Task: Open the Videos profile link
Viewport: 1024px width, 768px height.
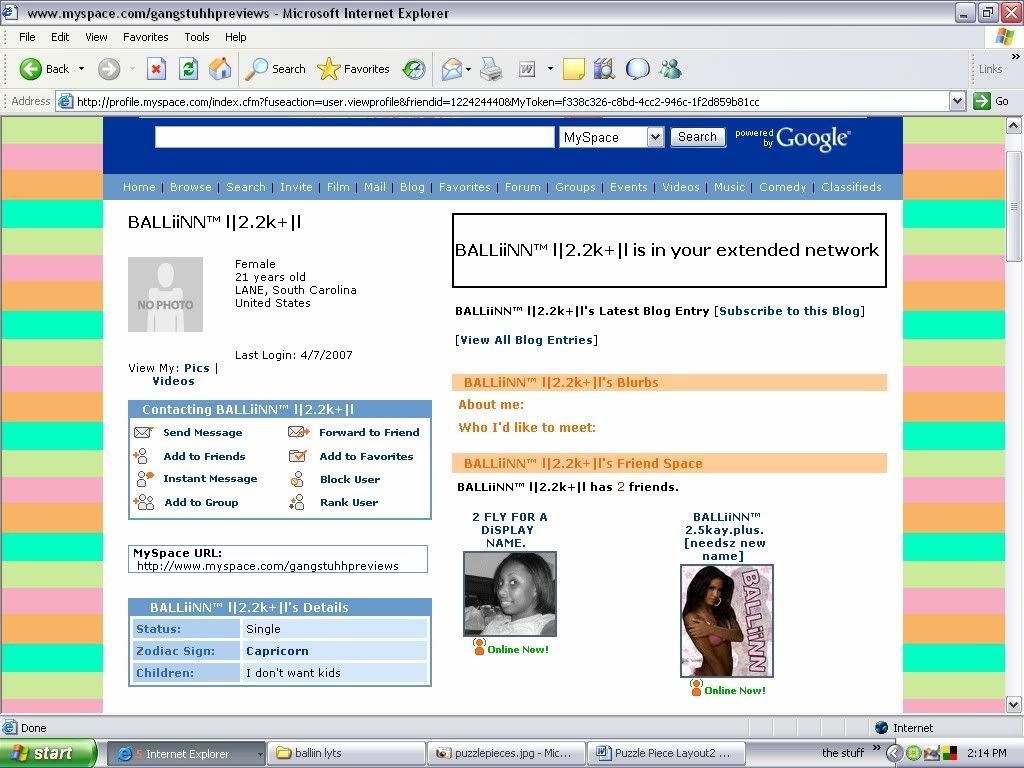Action: [174, 381]
